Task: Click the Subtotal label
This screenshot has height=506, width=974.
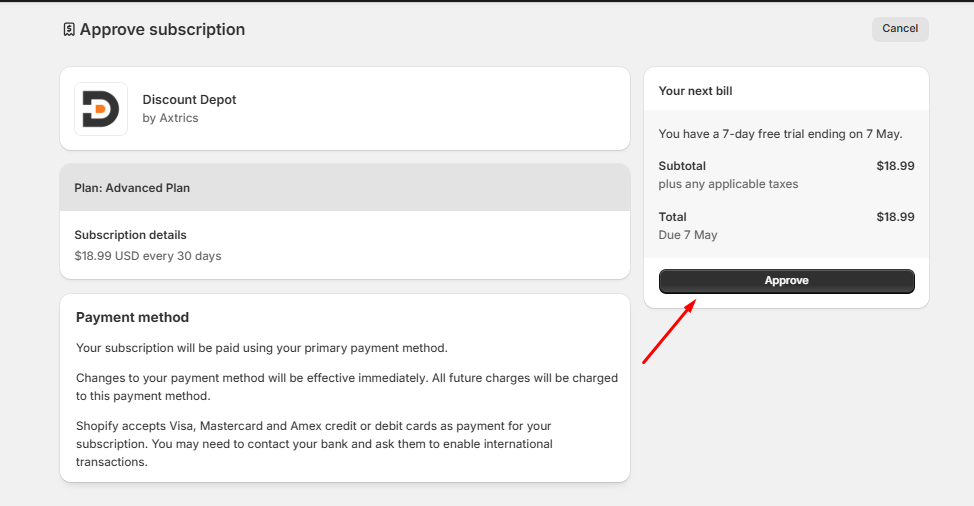Action: coord(682,166)
